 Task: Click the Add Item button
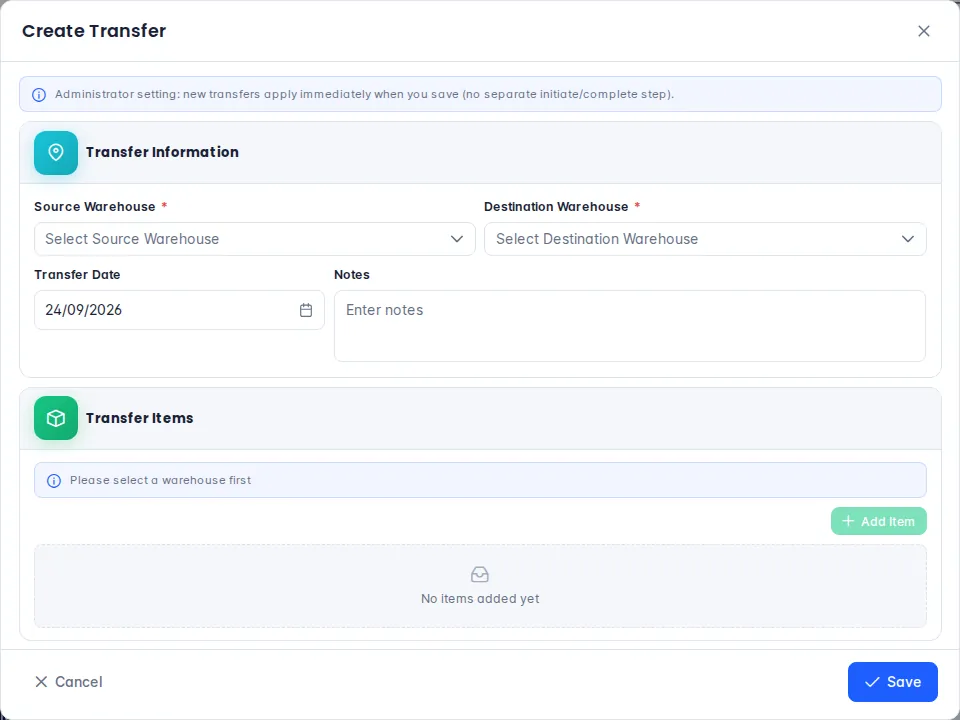[878, 521]
